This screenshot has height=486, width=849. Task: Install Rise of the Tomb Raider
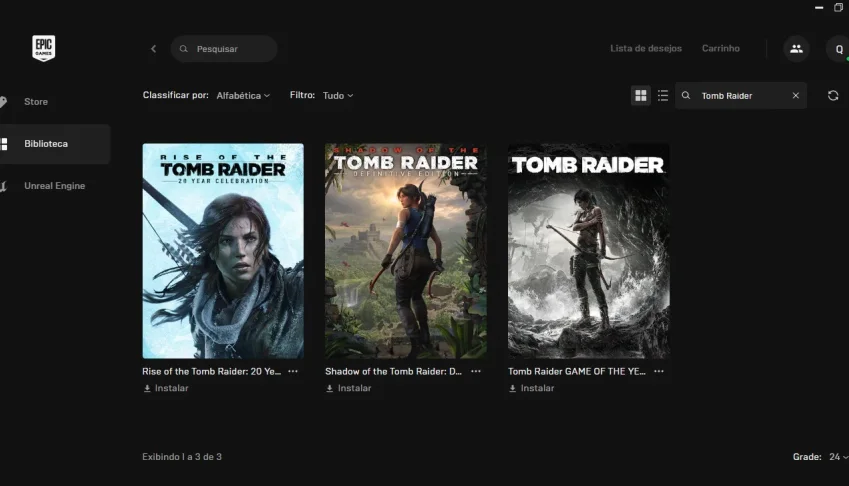tap(166, 388)
